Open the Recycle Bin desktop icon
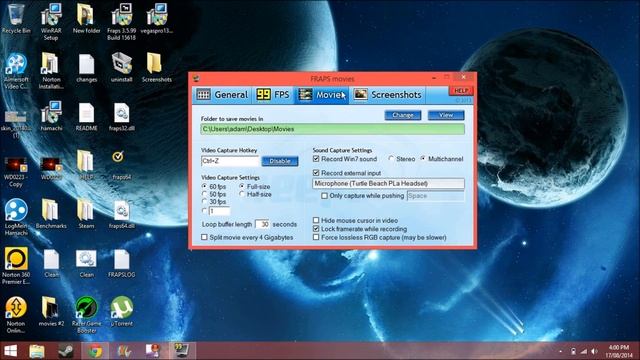Screen dimensions: 640x360 16,19
